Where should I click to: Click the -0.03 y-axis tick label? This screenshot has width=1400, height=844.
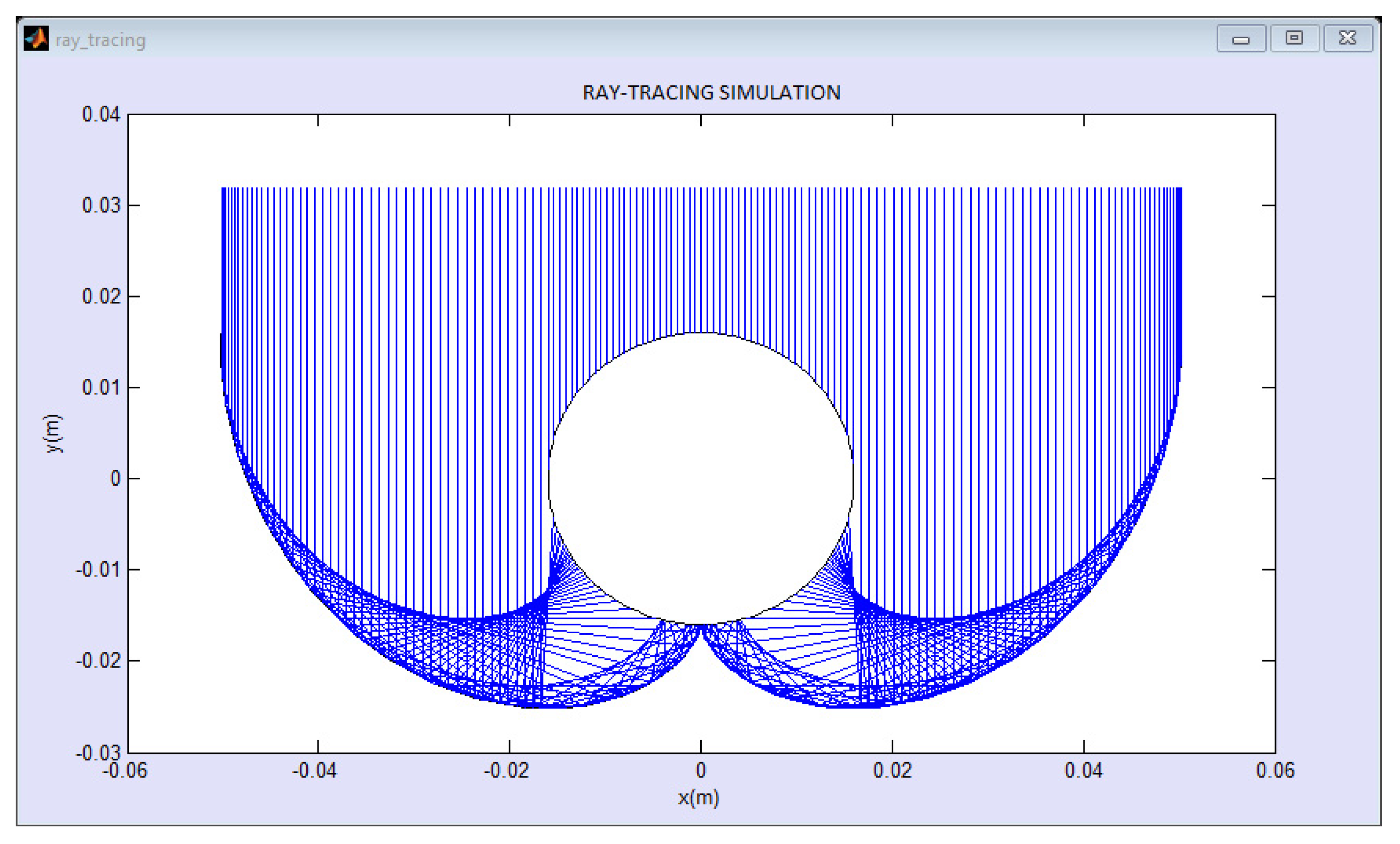coord(98,753)
